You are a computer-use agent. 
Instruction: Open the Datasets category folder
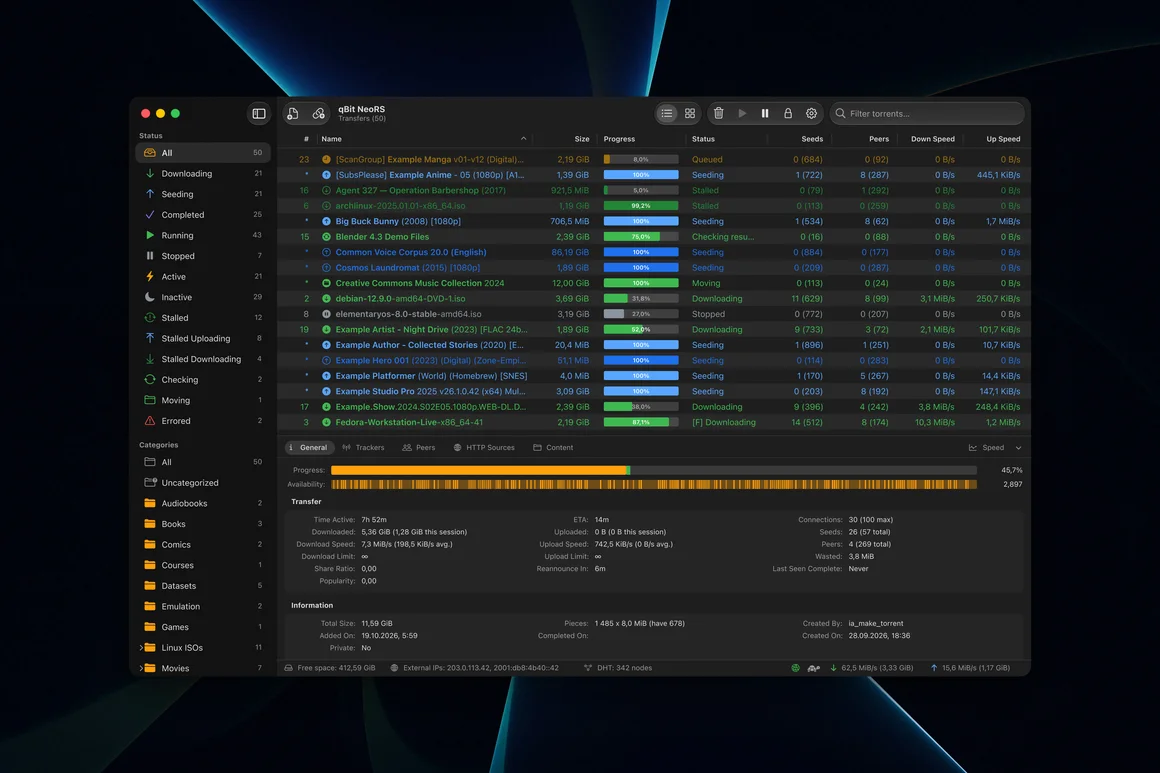point(203,586)
